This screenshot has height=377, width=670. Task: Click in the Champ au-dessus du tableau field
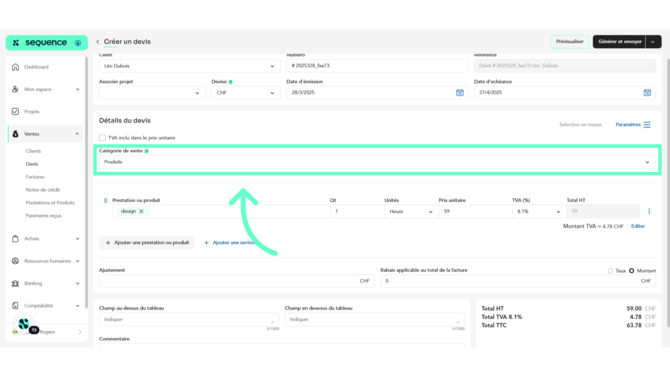(189, 319)
